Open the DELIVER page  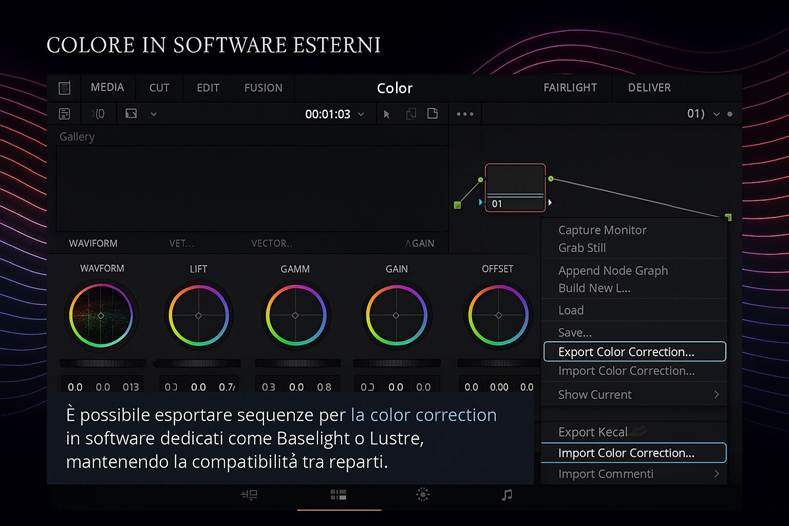tap(649, 88)
